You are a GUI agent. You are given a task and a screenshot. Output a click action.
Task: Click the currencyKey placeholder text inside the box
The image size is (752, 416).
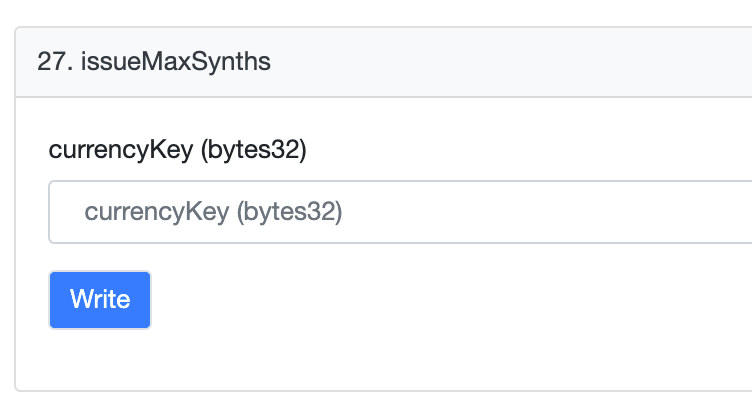click(x=213, y=212)
